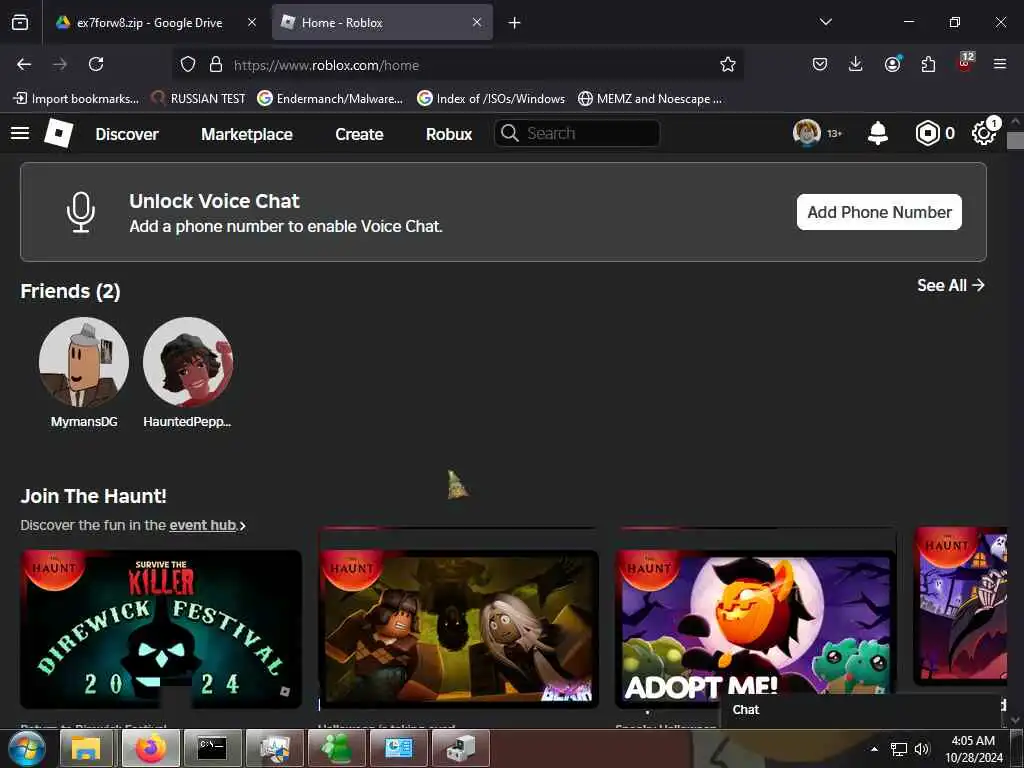Viewport: 1024px width, 768px height.
Task: Open the Firefox account icon
Action: click(892, 64)
